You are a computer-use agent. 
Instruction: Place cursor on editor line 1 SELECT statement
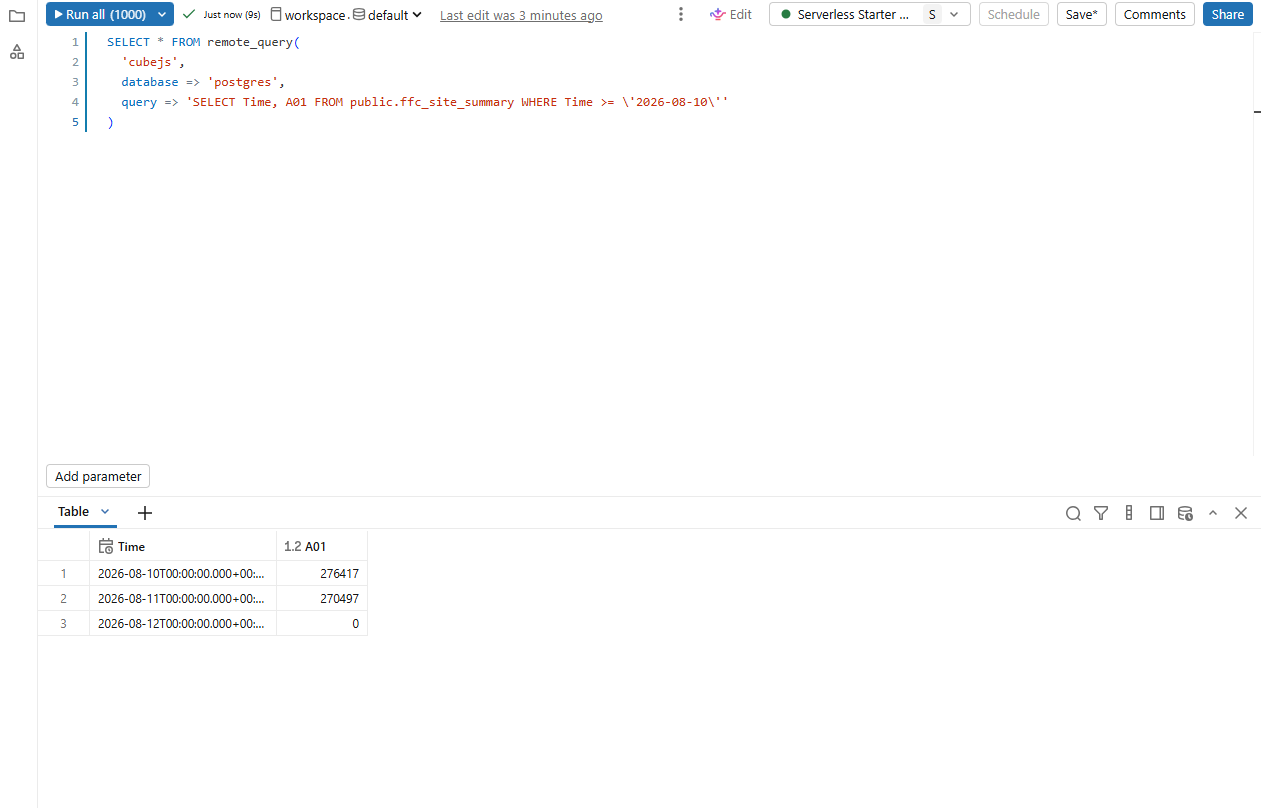[203, 42]
